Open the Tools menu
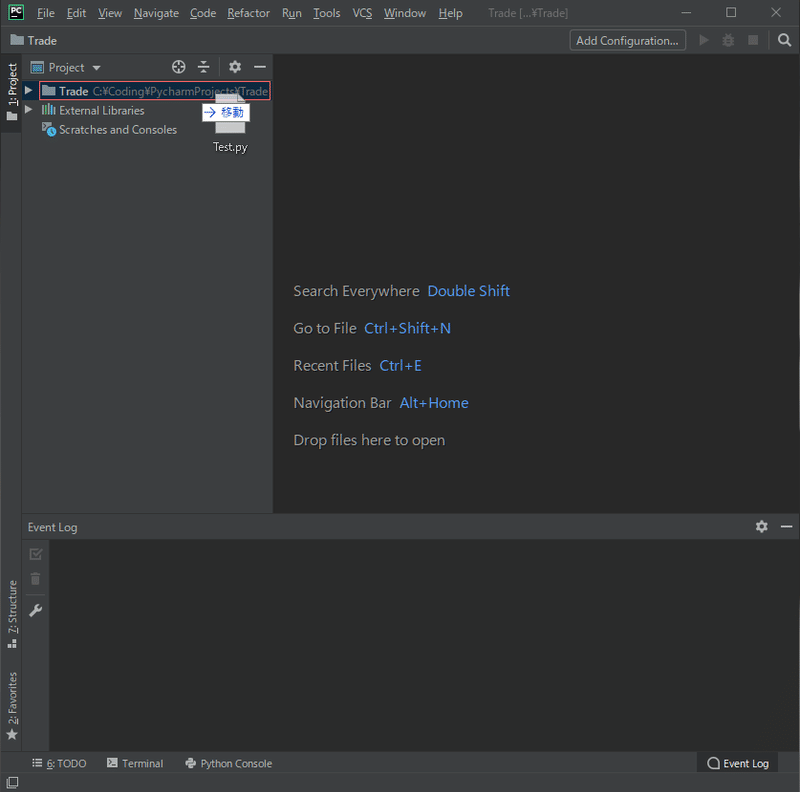The height and width of the screenshot is (792, 800). pos(327,13)
